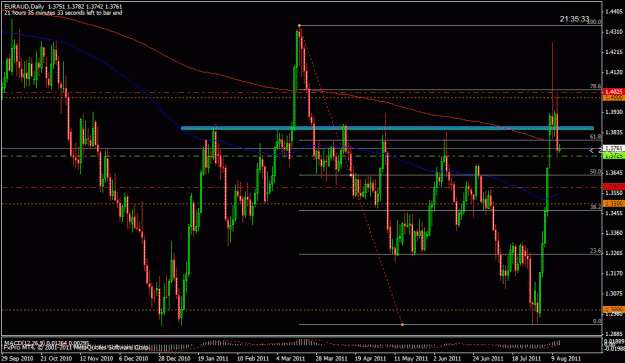Viewport: 625px width, 363px height.
Task: Click the 19 Apr 2011 date label
Action: tap(370, 359)
